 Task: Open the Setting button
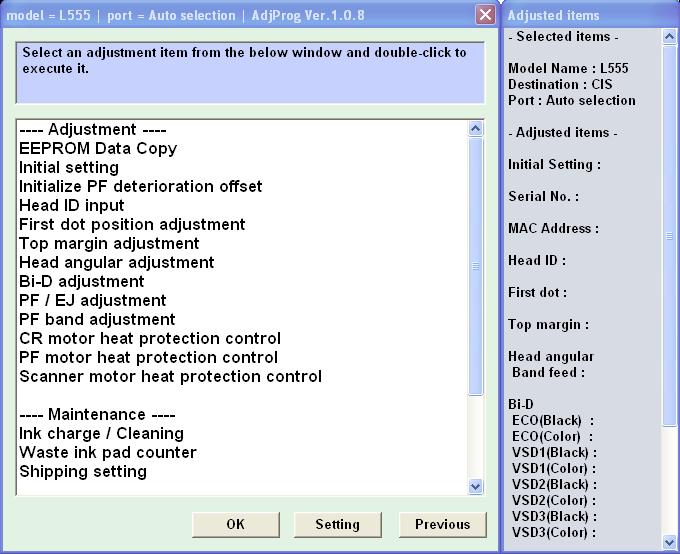click(337, 524)
